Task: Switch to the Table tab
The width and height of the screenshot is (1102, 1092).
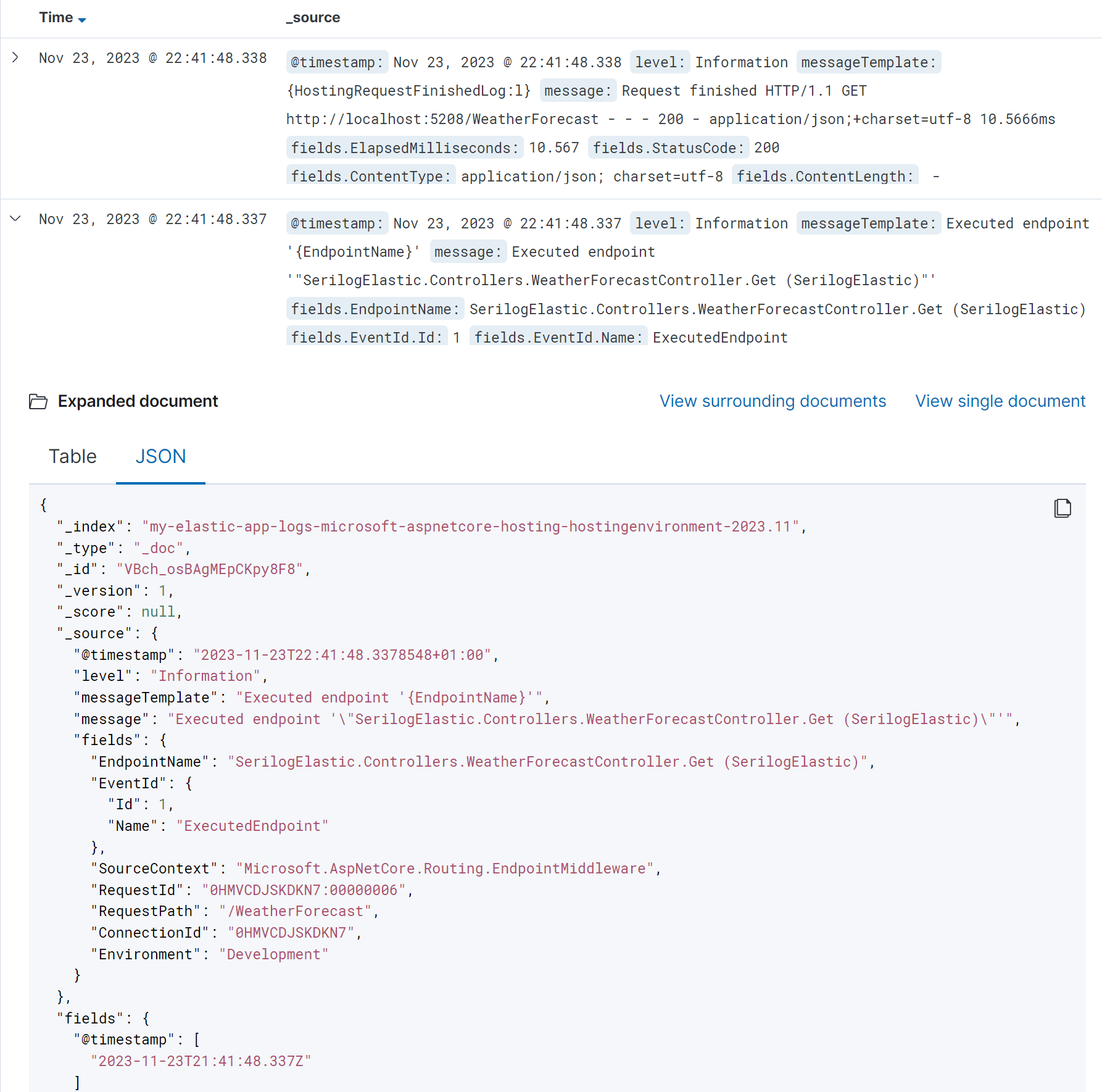Action: pos(73,457)
